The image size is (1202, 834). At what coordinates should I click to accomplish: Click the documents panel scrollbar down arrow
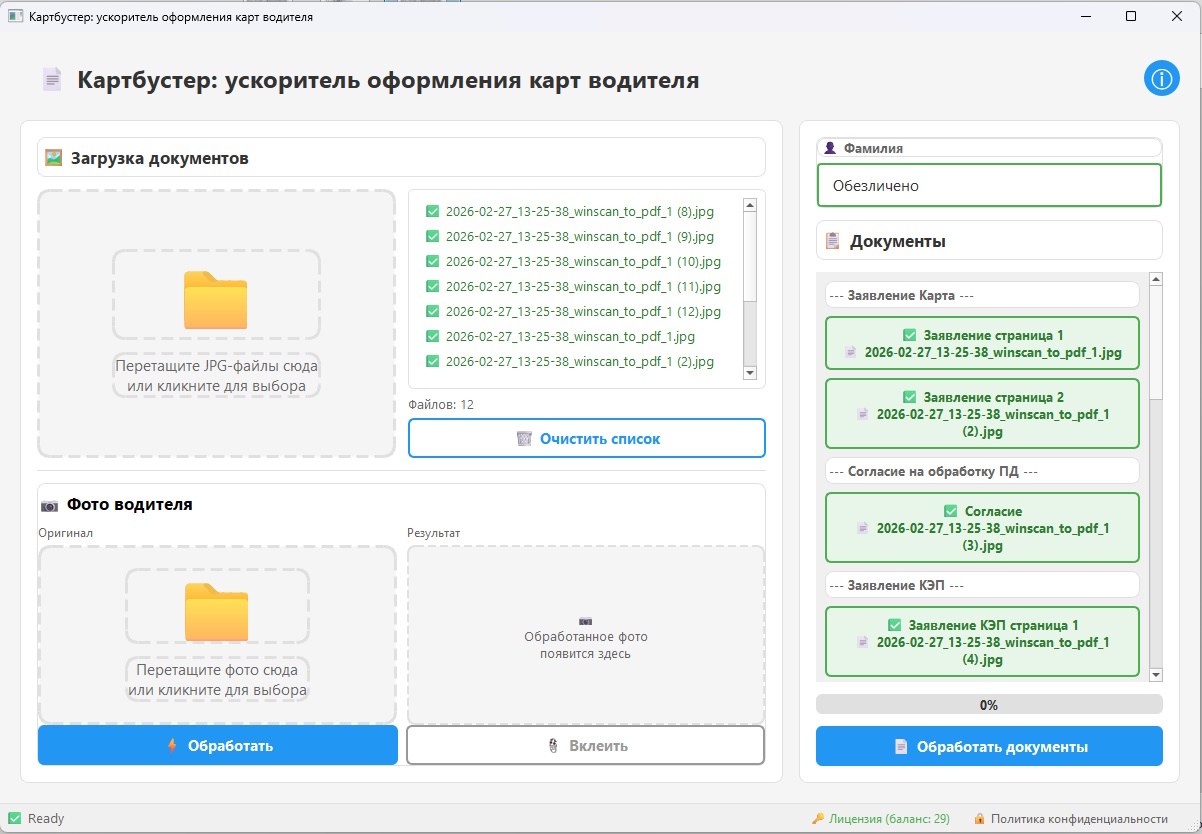[1156, 675]
